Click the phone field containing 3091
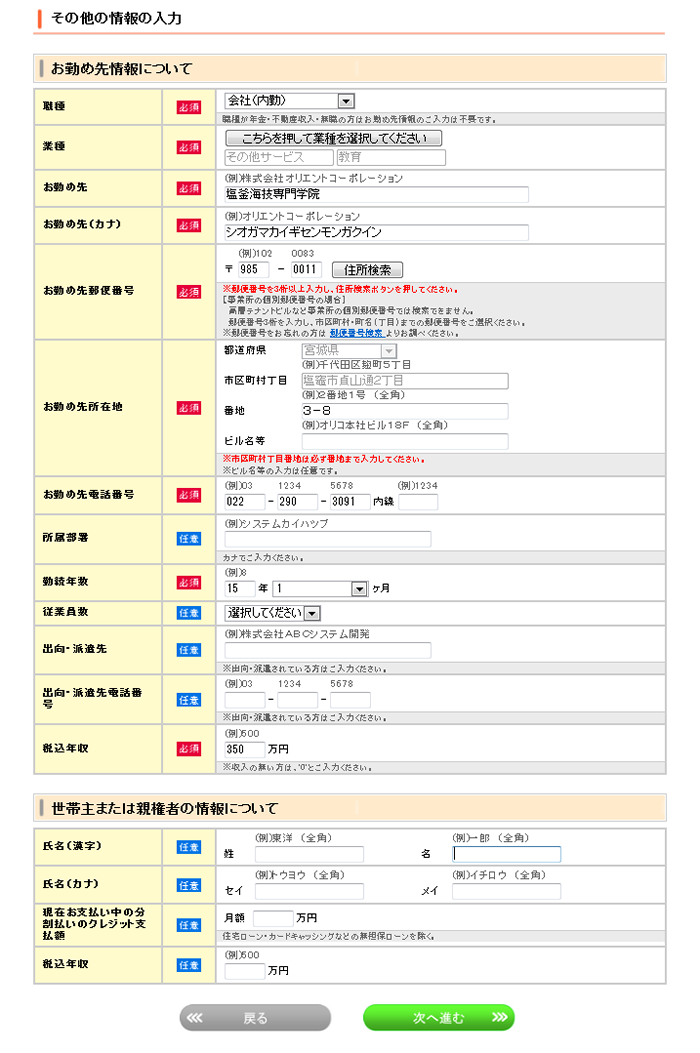 [x=350, y=502]
